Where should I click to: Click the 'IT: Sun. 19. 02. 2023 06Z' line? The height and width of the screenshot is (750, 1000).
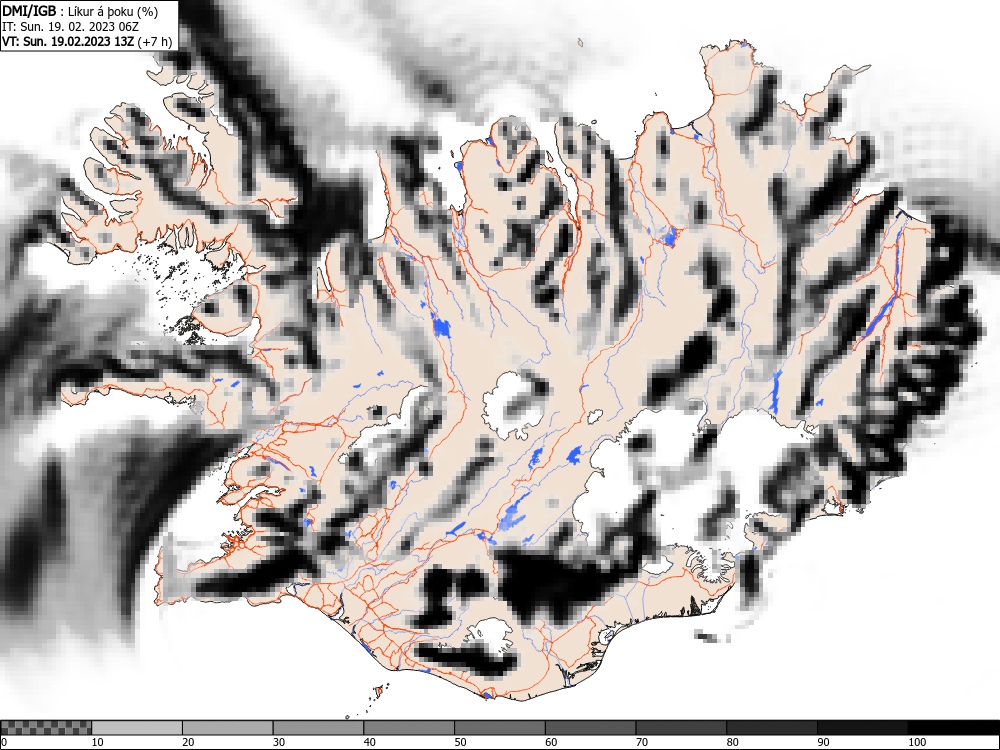(x=70, y=27)
